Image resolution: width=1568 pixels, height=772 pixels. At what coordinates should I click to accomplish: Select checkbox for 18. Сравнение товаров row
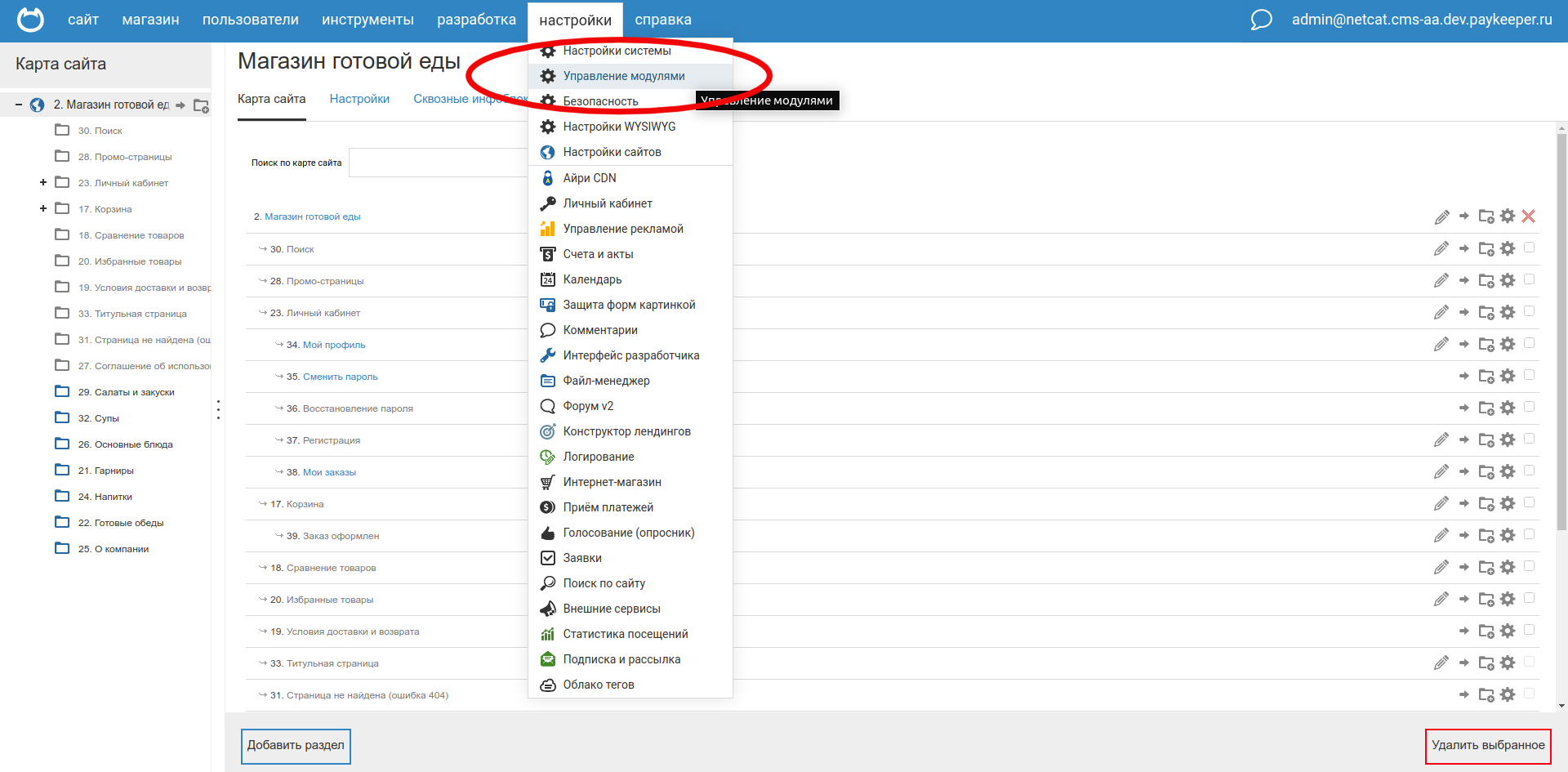pyautogui.click(x=1530, y=566)
